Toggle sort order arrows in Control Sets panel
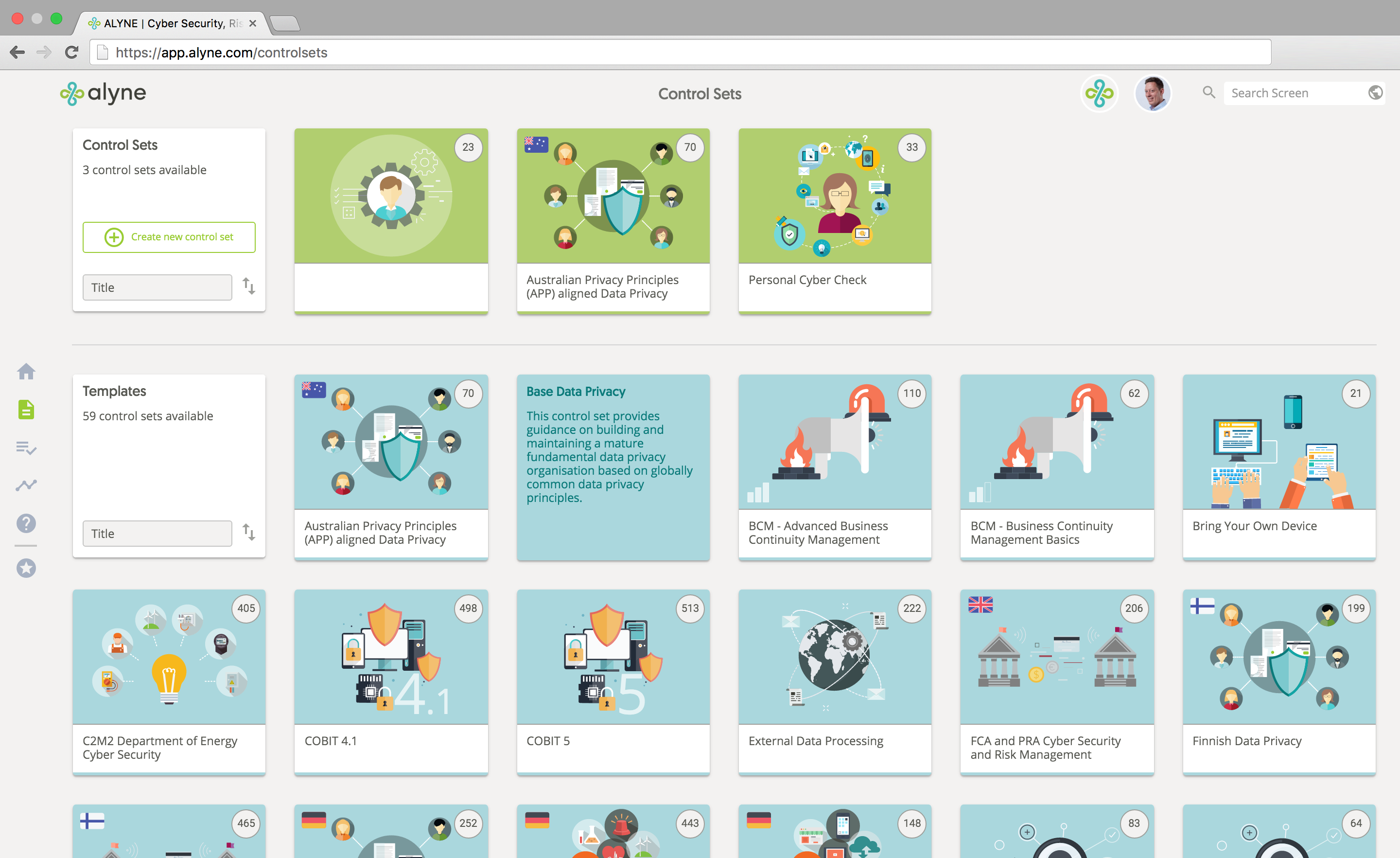This screenshot has width=1400, height=858. 249,286
